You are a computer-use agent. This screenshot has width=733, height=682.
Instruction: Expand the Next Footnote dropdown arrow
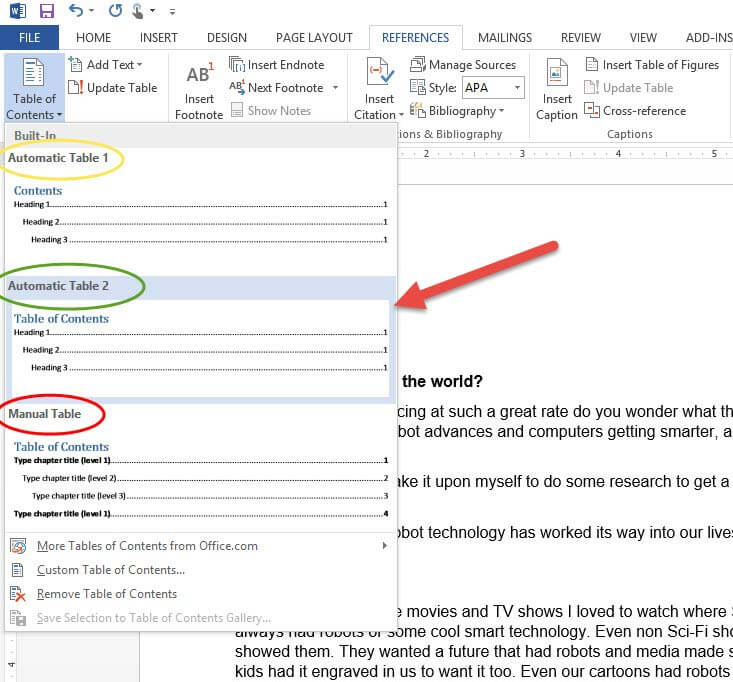click(x=335, y=87)
